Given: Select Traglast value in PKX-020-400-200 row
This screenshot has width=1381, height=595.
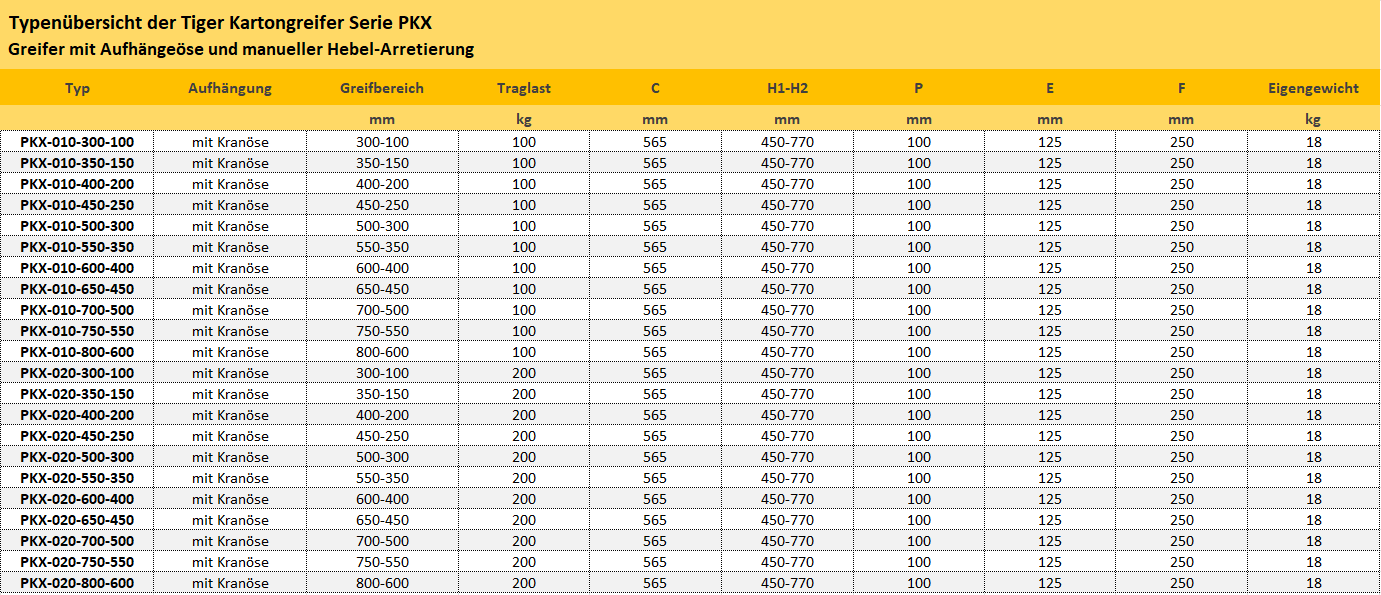Looking at the screenshot, I should [x=524, y=415].
